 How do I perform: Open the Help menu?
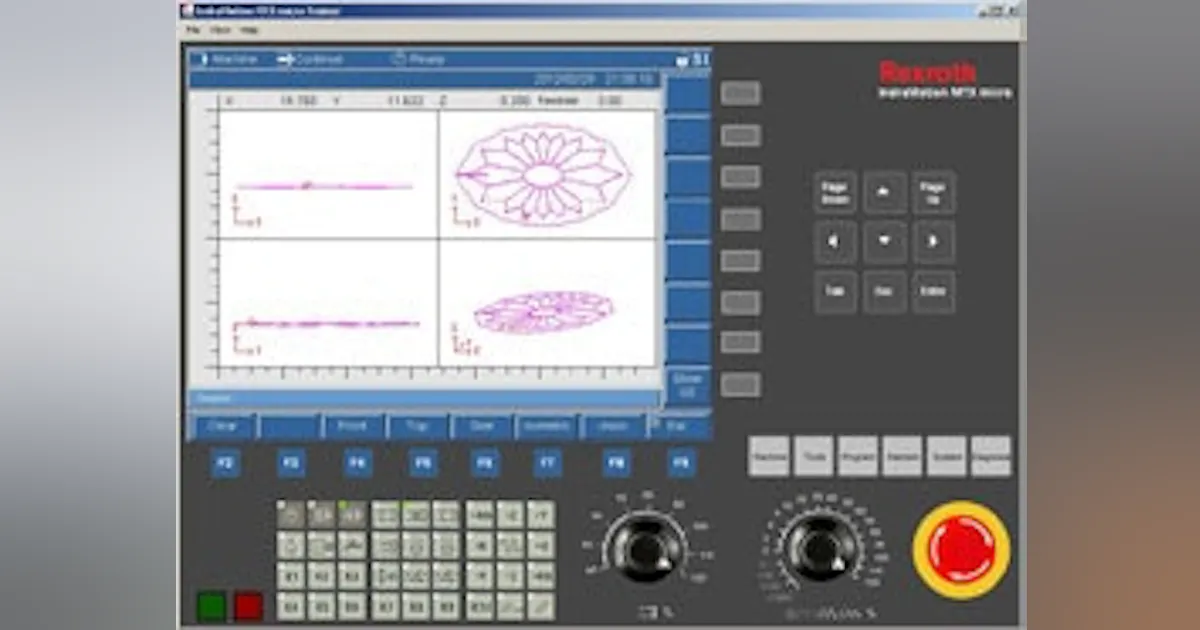click(249, 30)
